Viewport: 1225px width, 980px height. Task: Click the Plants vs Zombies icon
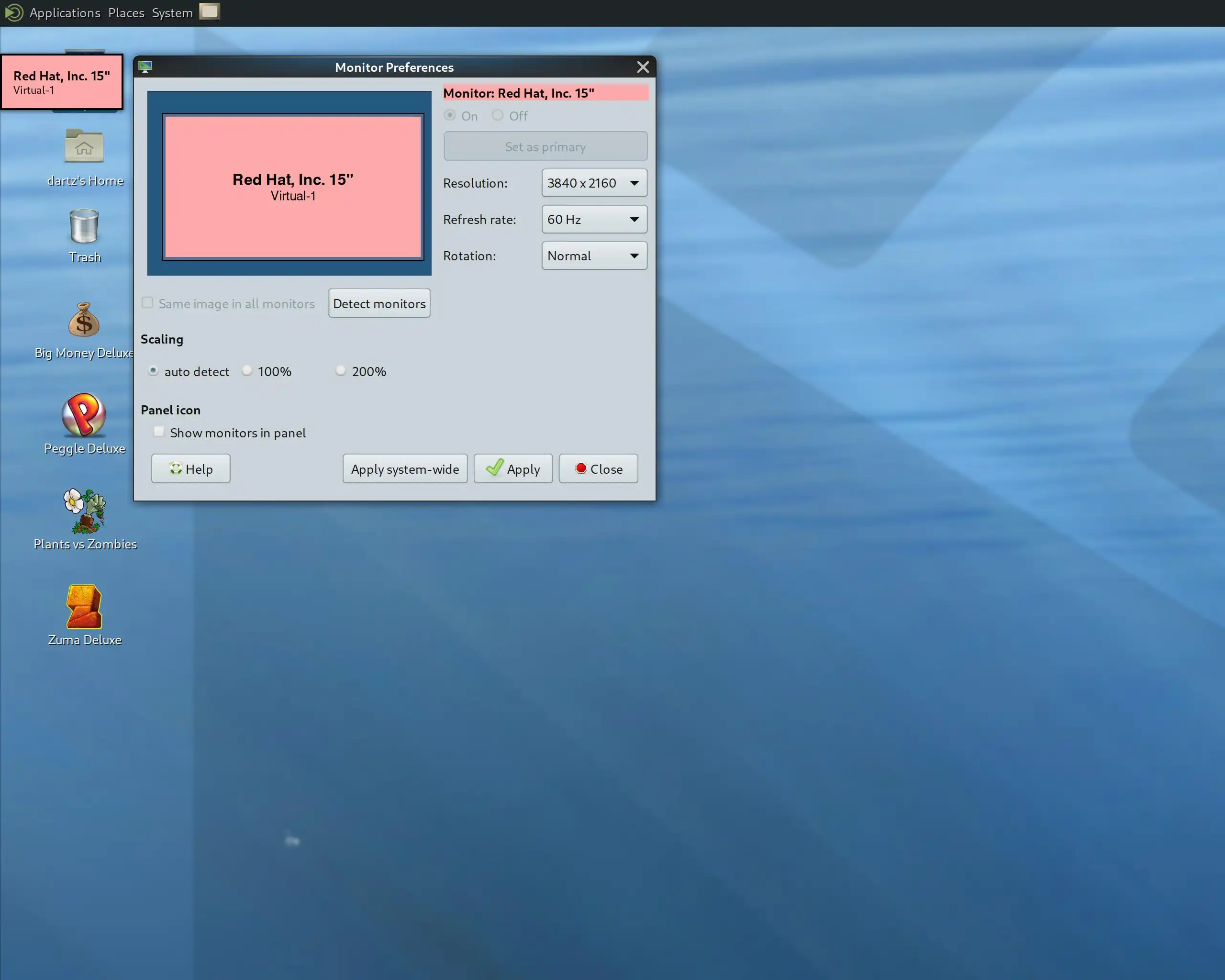[84, 510]
